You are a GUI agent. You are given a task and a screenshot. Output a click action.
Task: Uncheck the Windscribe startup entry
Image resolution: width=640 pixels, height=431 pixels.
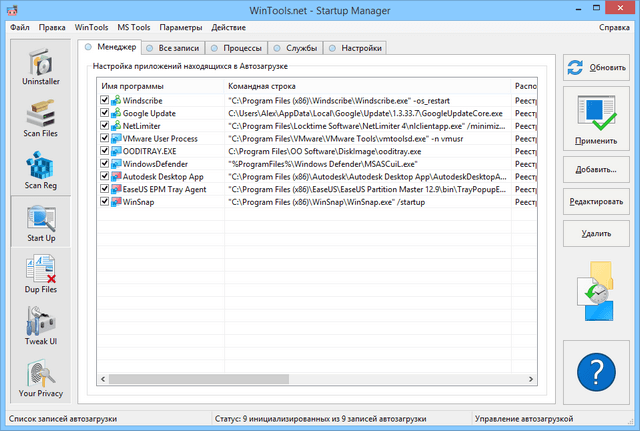pos(104,100)
